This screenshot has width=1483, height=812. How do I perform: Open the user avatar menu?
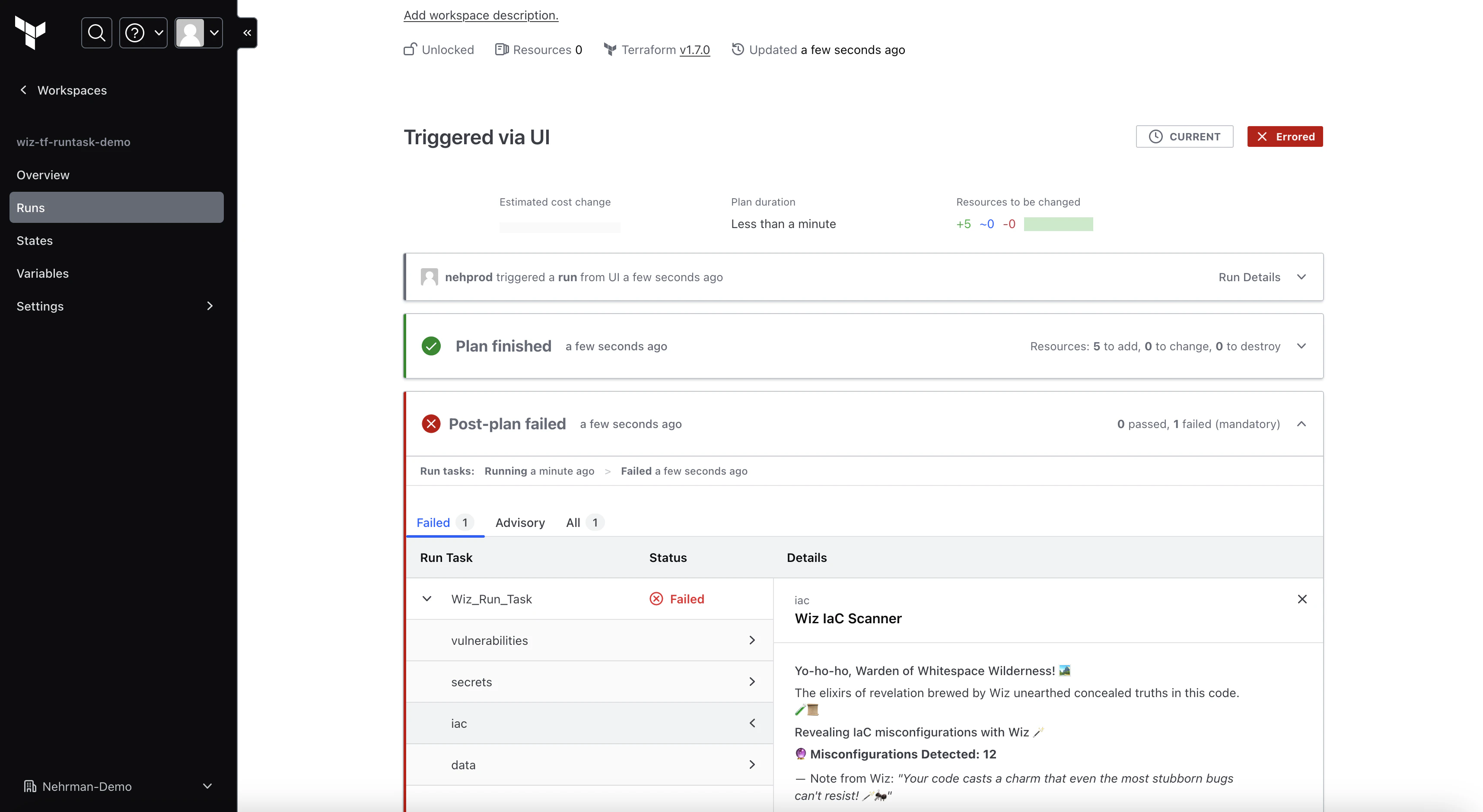coord(199,33)
